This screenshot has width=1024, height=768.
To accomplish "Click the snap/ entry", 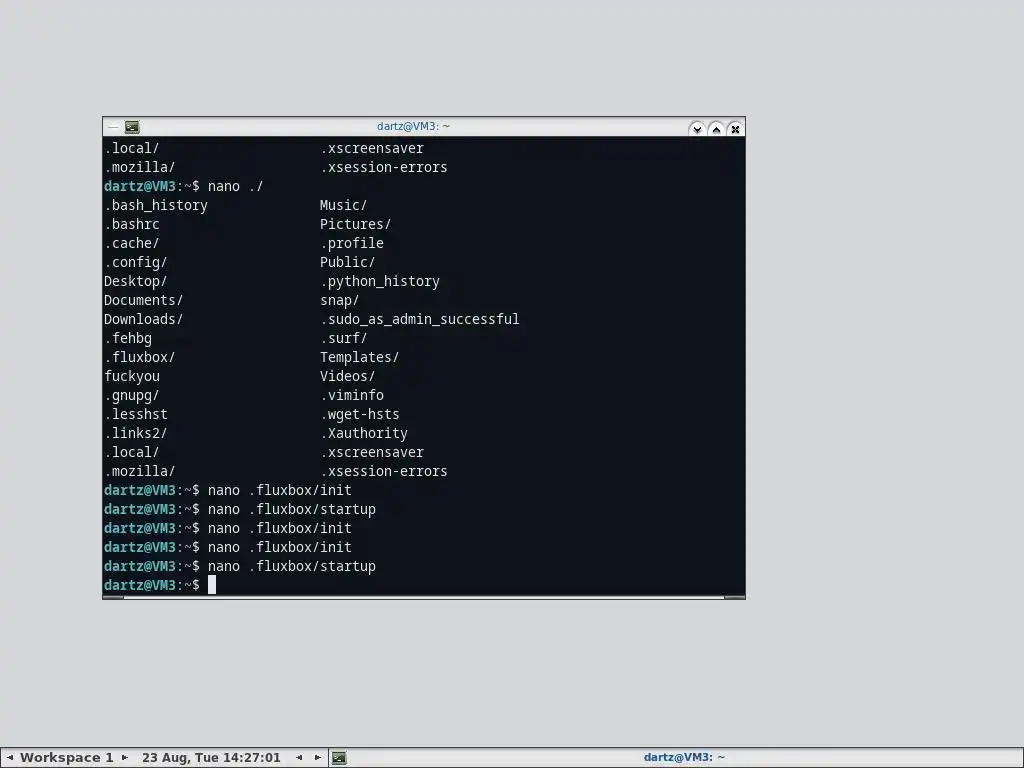I will tap(340, 300).
